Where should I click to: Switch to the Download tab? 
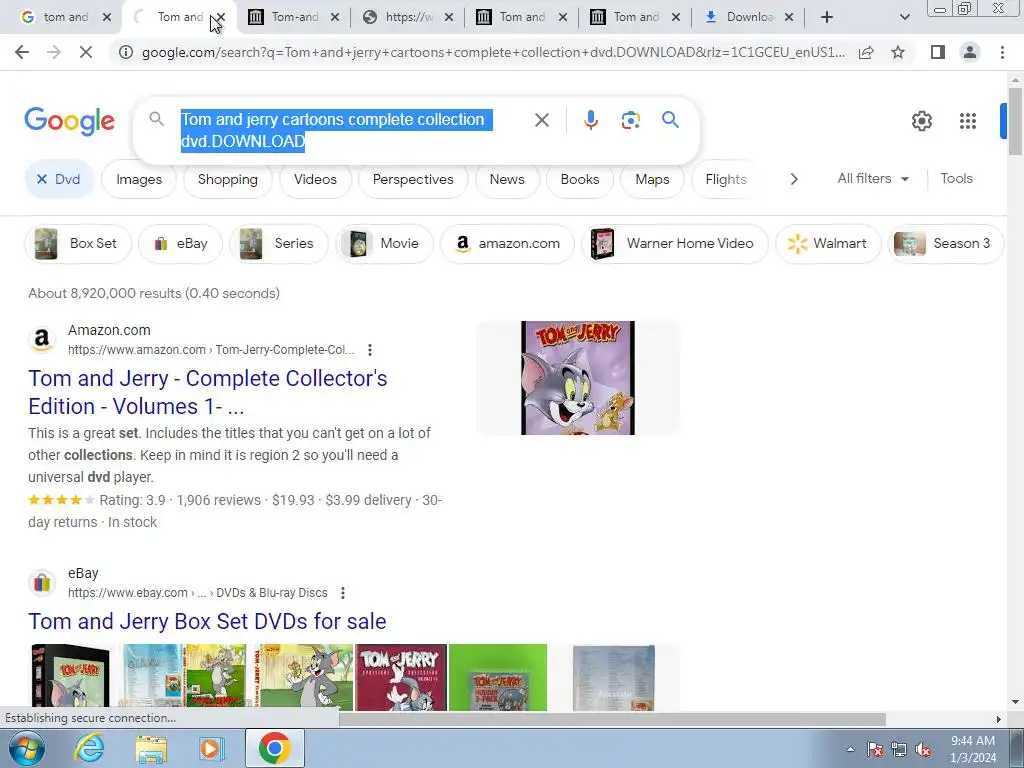[x=748, y=17]
